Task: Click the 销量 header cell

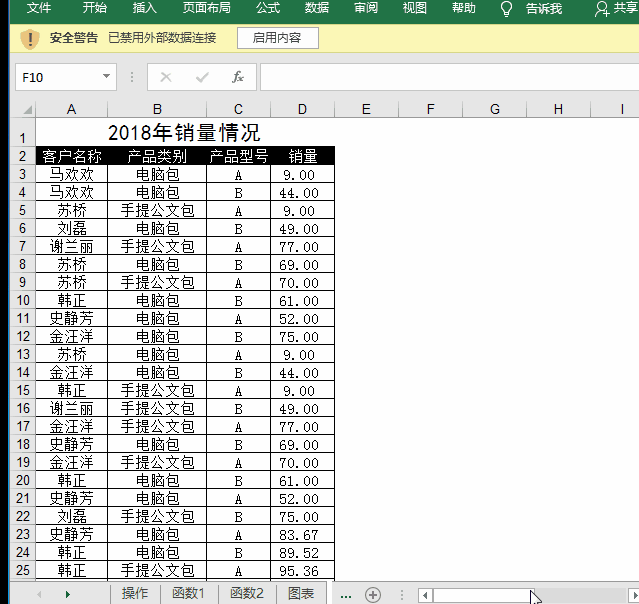Action: pyautogui.click(x=302, y=156)
